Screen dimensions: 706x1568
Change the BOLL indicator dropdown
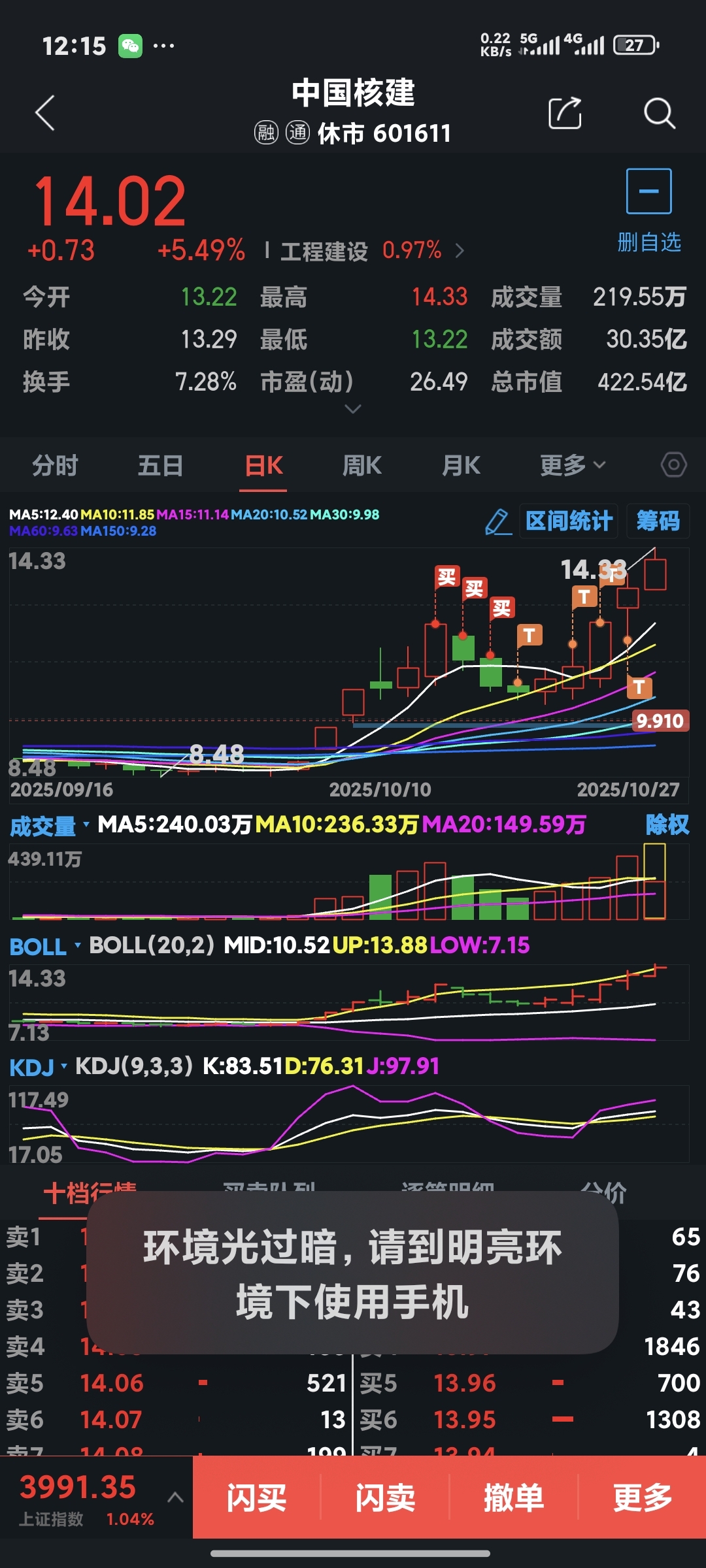point(45,947)
